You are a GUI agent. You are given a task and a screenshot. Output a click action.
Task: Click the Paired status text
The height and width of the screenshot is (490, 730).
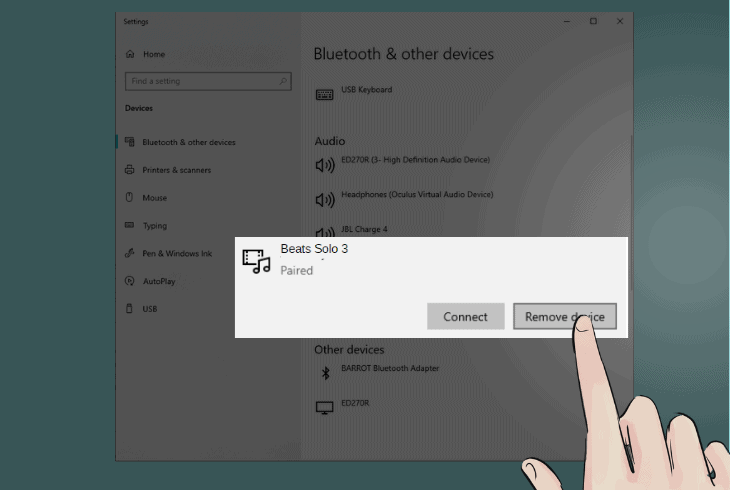(297, 271)
